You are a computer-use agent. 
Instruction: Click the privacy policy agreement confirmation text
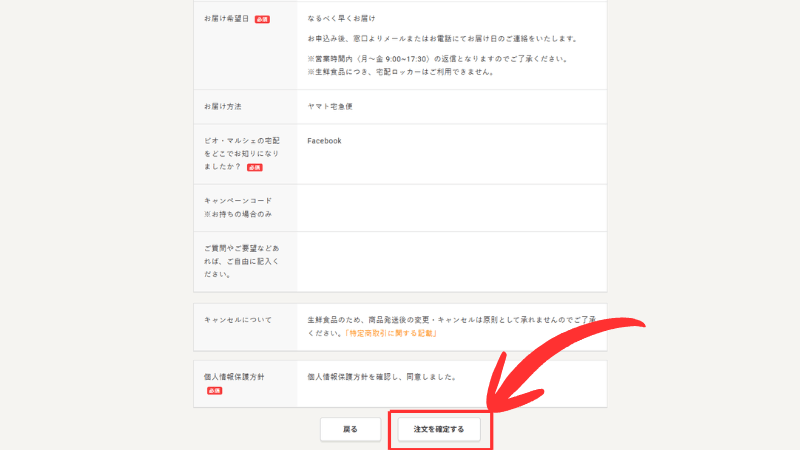(381, 377)
